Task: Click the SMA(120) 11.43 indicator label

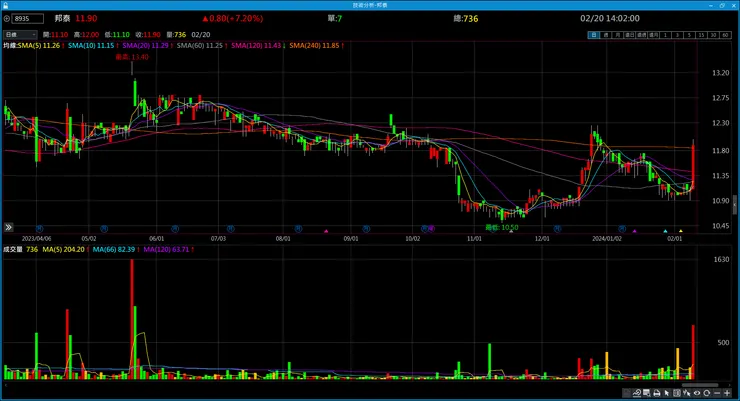Action: [256, 45]
